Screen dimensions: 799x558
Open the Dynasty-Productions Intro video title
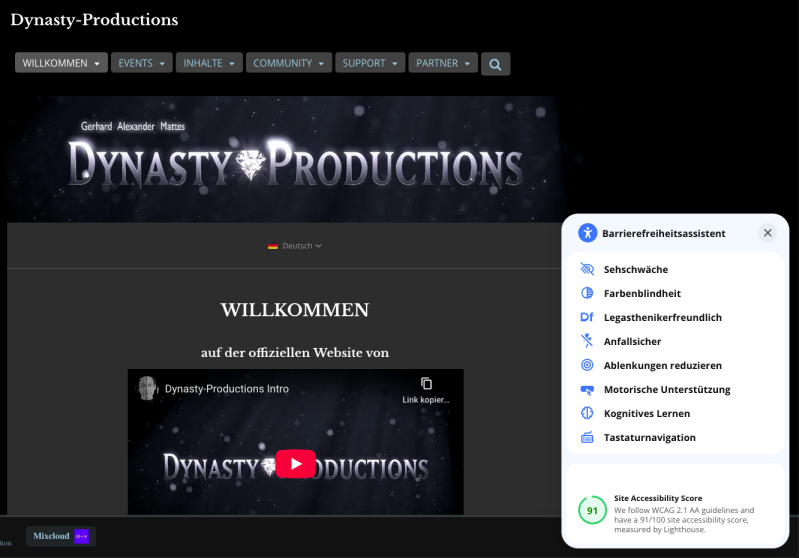(x=227, y=389)
